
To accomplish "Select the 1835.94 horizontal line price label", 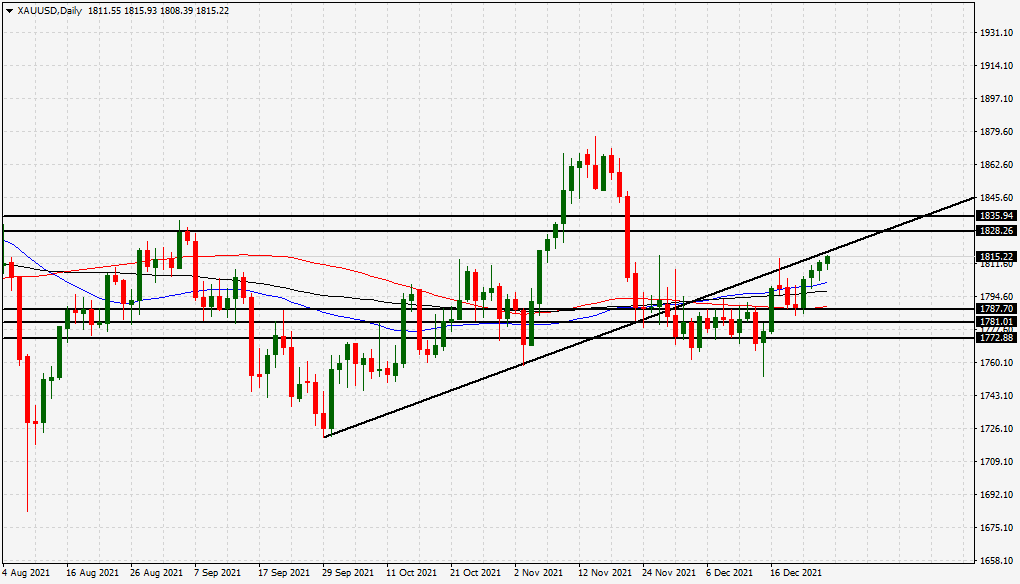I will point(996,216).
